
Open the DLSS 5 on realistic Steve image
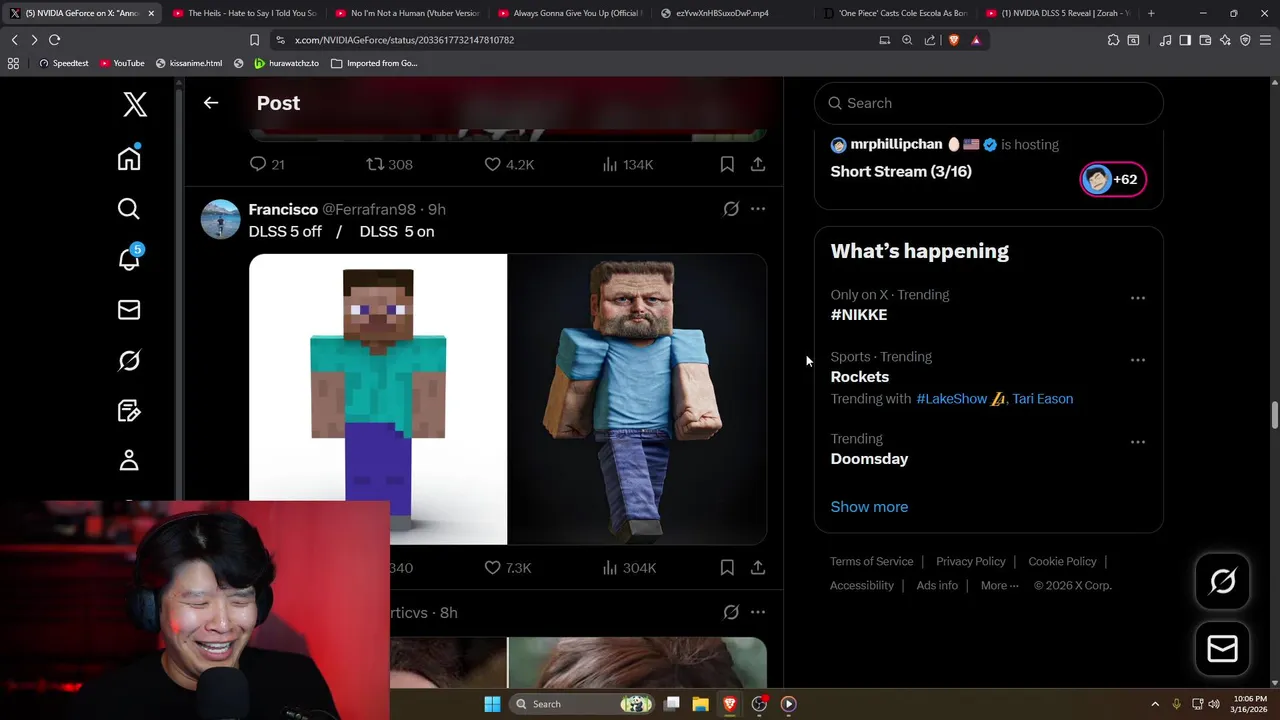(x=637, y=399)
